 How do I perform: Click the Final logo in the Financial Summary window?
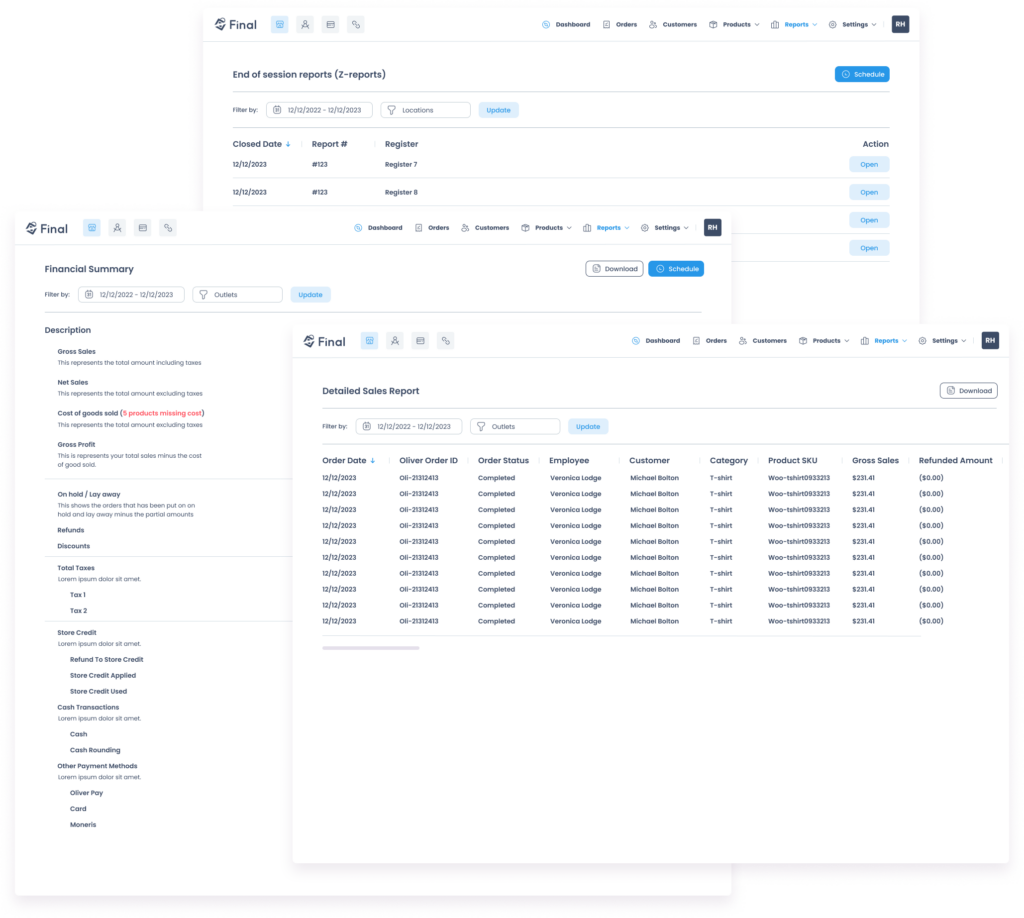(x=47, y=229)
